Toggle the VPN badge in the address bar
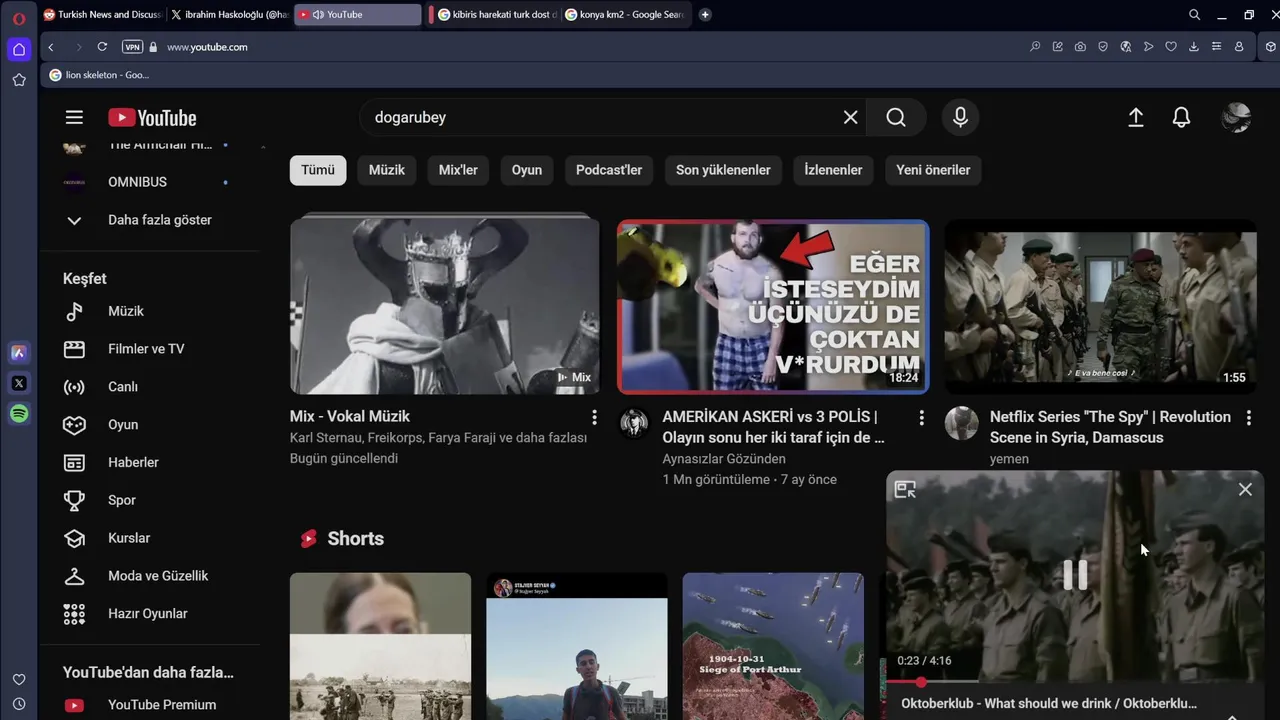This screenshot has width=1280, height=720. pos(132,47)
